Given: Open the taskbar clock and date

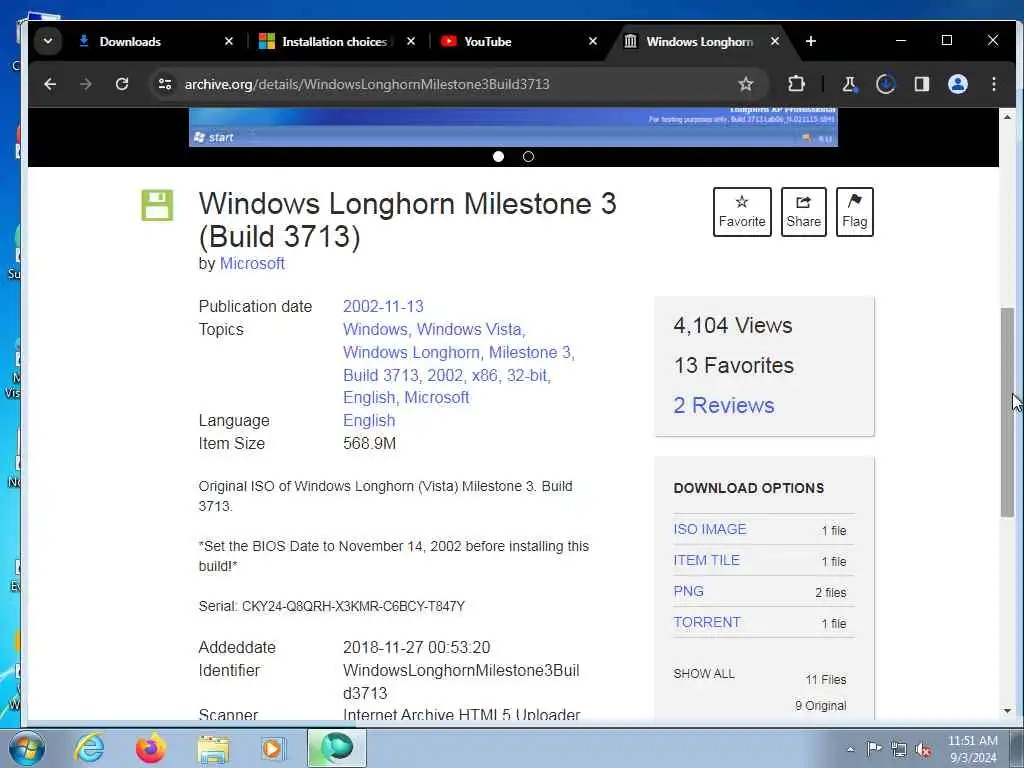Looking at the screenshot, I should pos(973,749).
